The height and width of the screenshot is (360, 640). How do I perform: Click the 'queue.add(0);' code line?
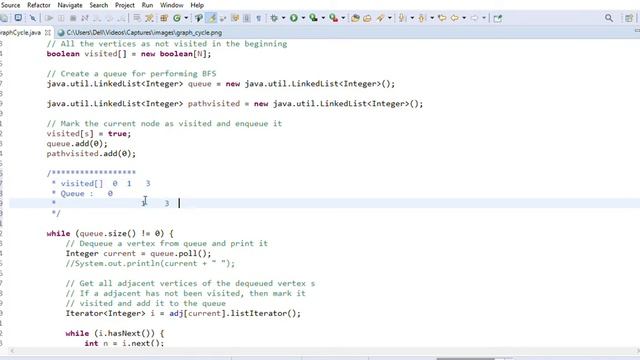pyautogui.click(x=77, y=144)
